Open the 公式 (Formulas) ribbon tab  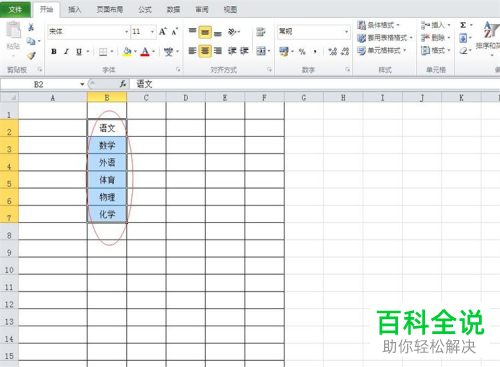(x=145, y=10)
